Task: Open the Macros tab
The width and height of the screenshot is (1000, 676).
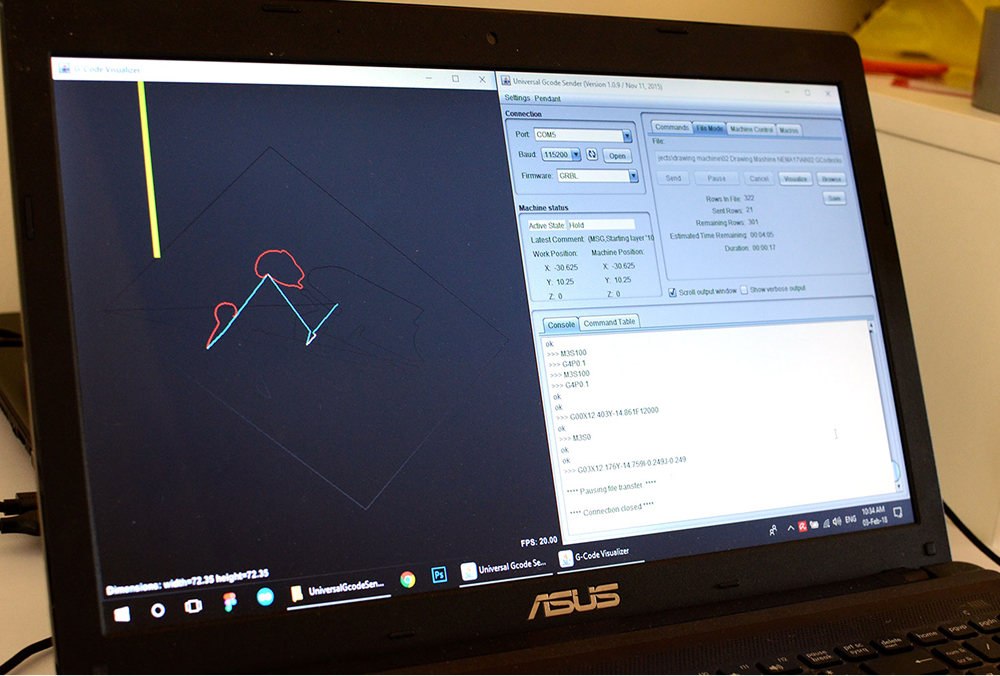Action: tap(789, 130)
